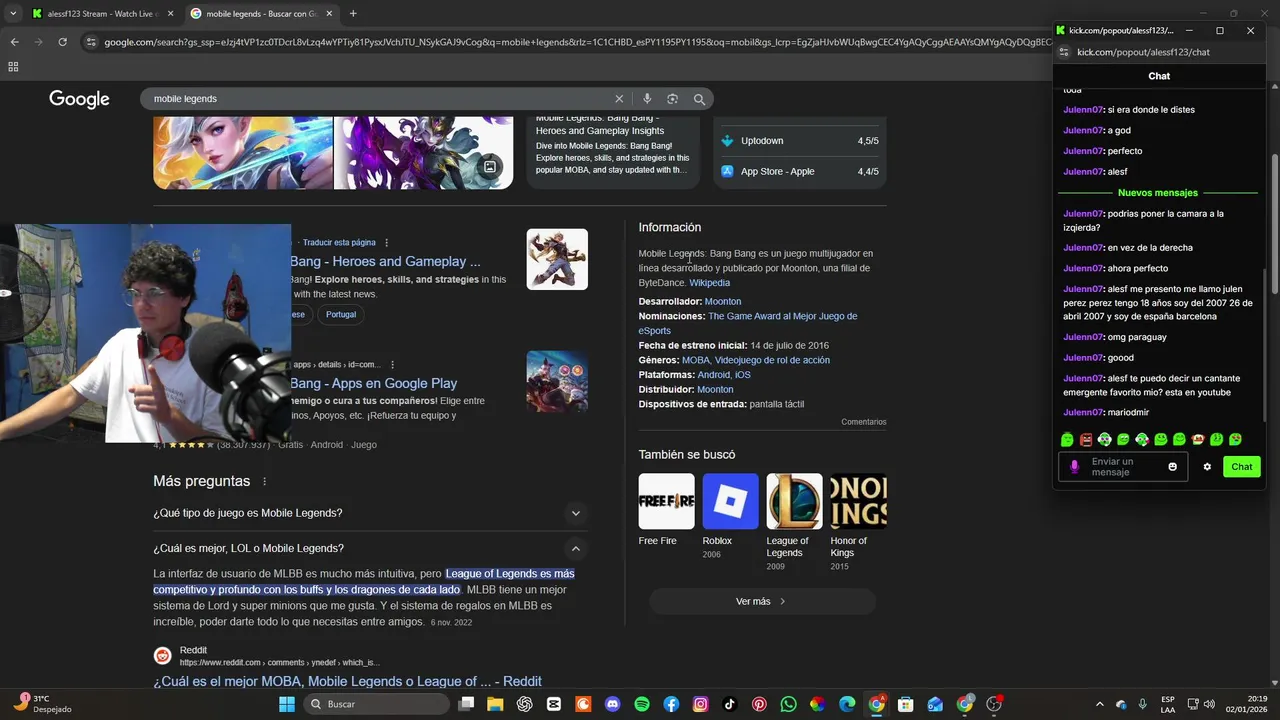The width and height of the screenshot is (1280, 720).
Task: Click the Google logo
Action: (79, 99)
